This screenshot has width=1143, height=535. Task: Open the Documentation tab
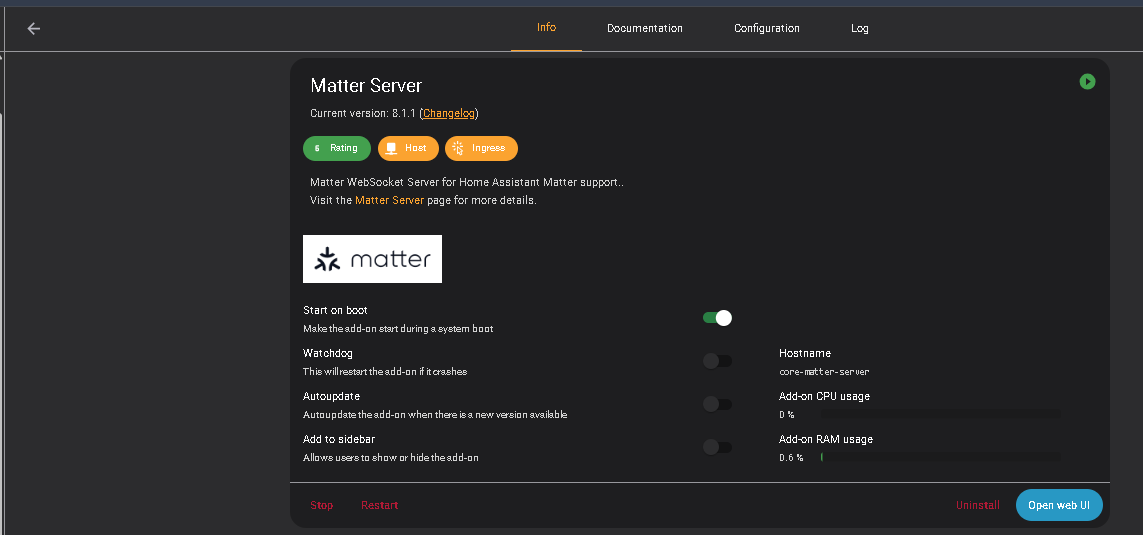(644, 28)
